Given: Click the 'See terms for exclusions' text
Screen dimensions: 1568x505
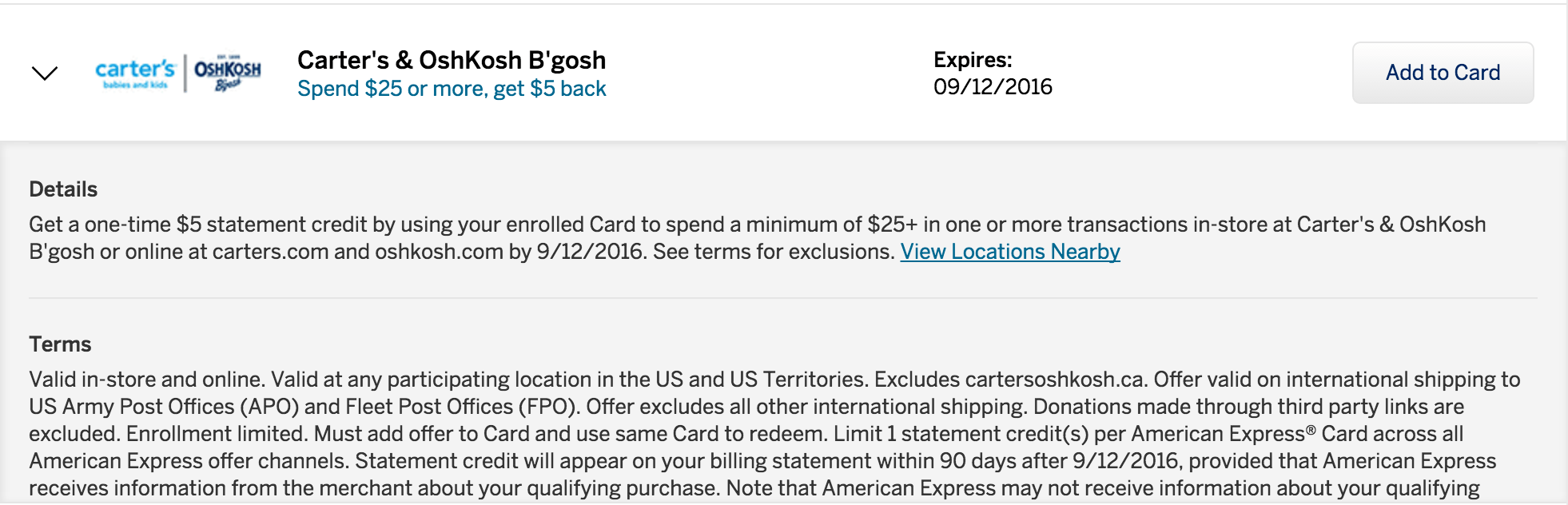Looking at the screenshot, I should (774, 252).
